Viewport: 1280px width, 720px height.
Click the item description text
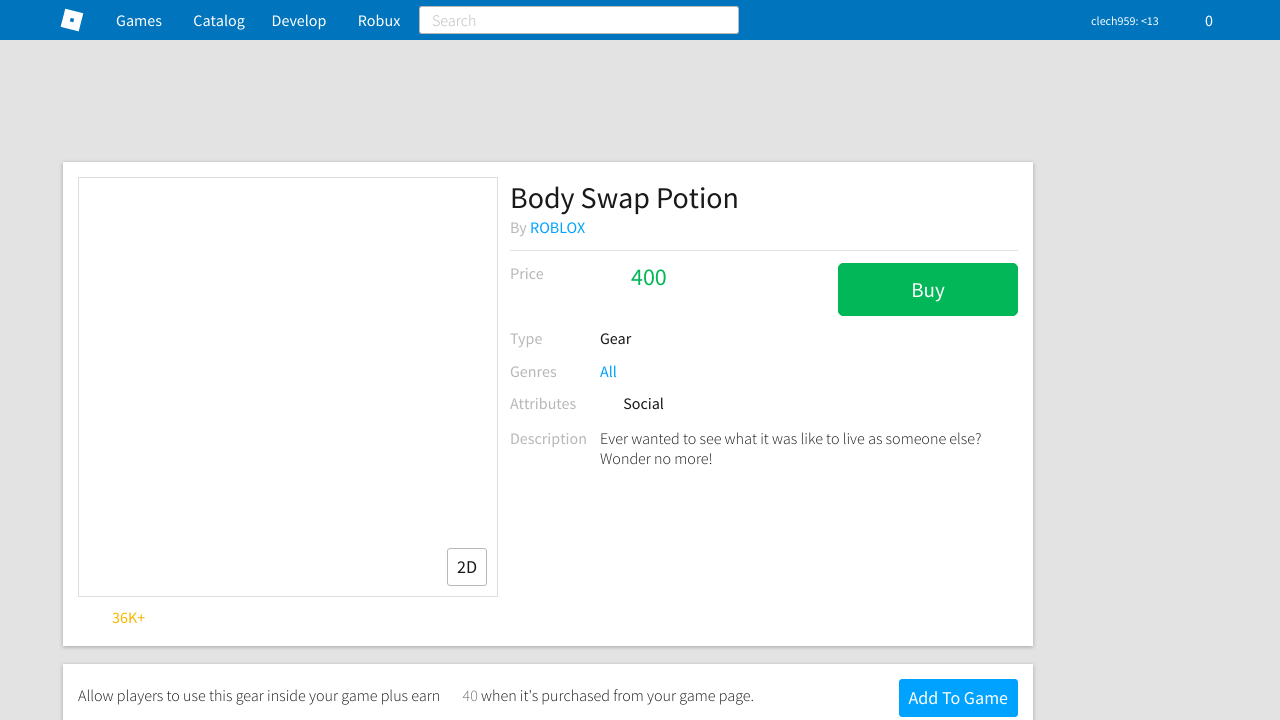click(x=790, y=449)
